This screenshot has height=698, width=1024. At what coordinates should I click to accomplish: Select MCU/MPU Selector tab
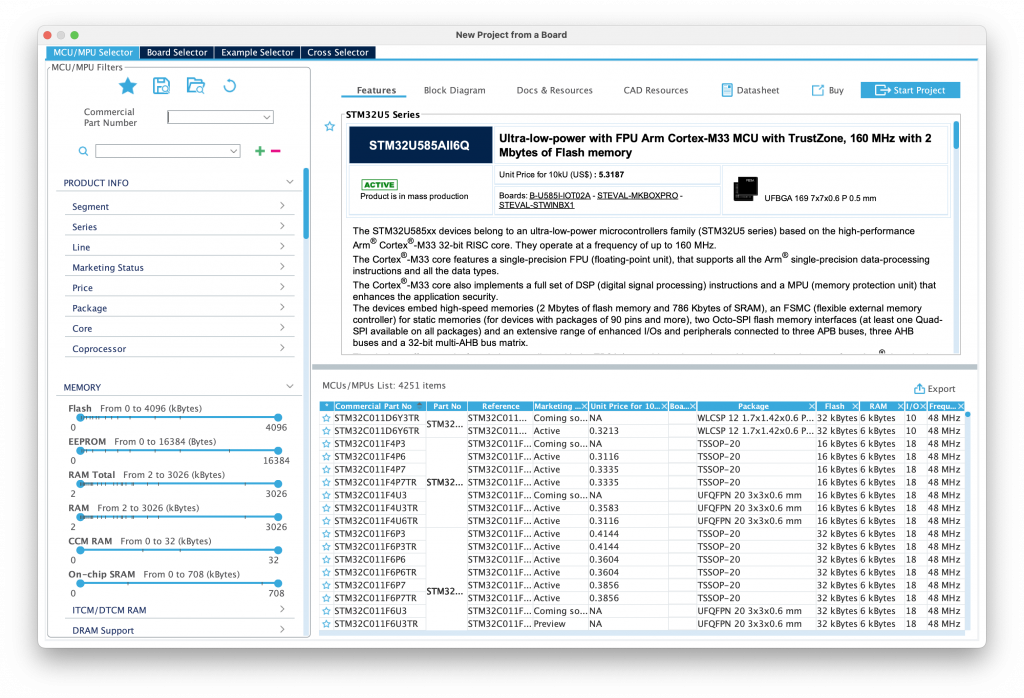coord(93,52)
